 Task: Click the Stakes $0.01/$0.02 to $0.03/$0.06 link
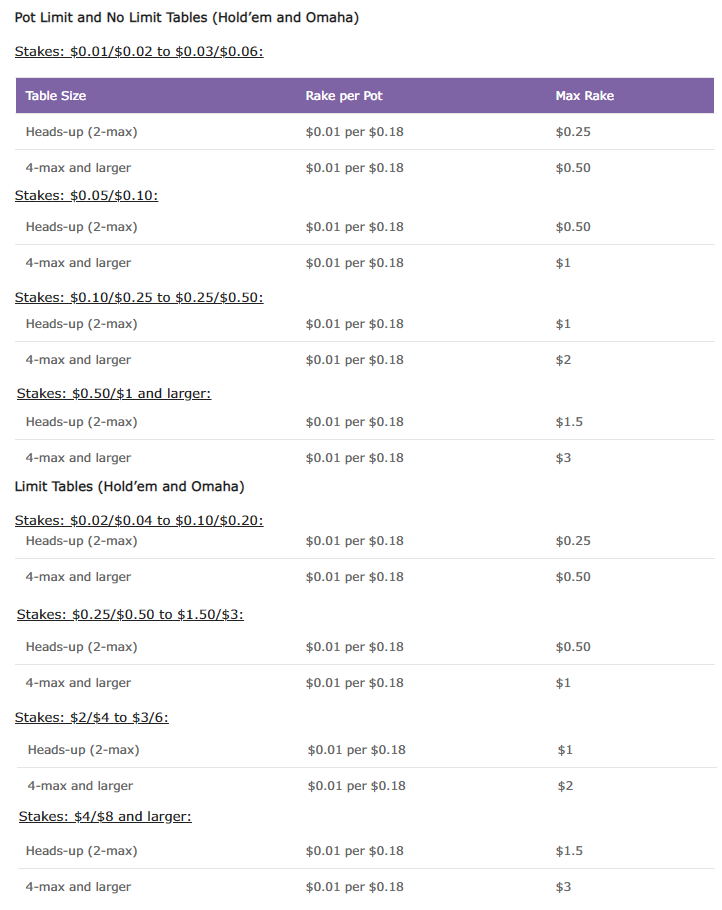(139, 51)
